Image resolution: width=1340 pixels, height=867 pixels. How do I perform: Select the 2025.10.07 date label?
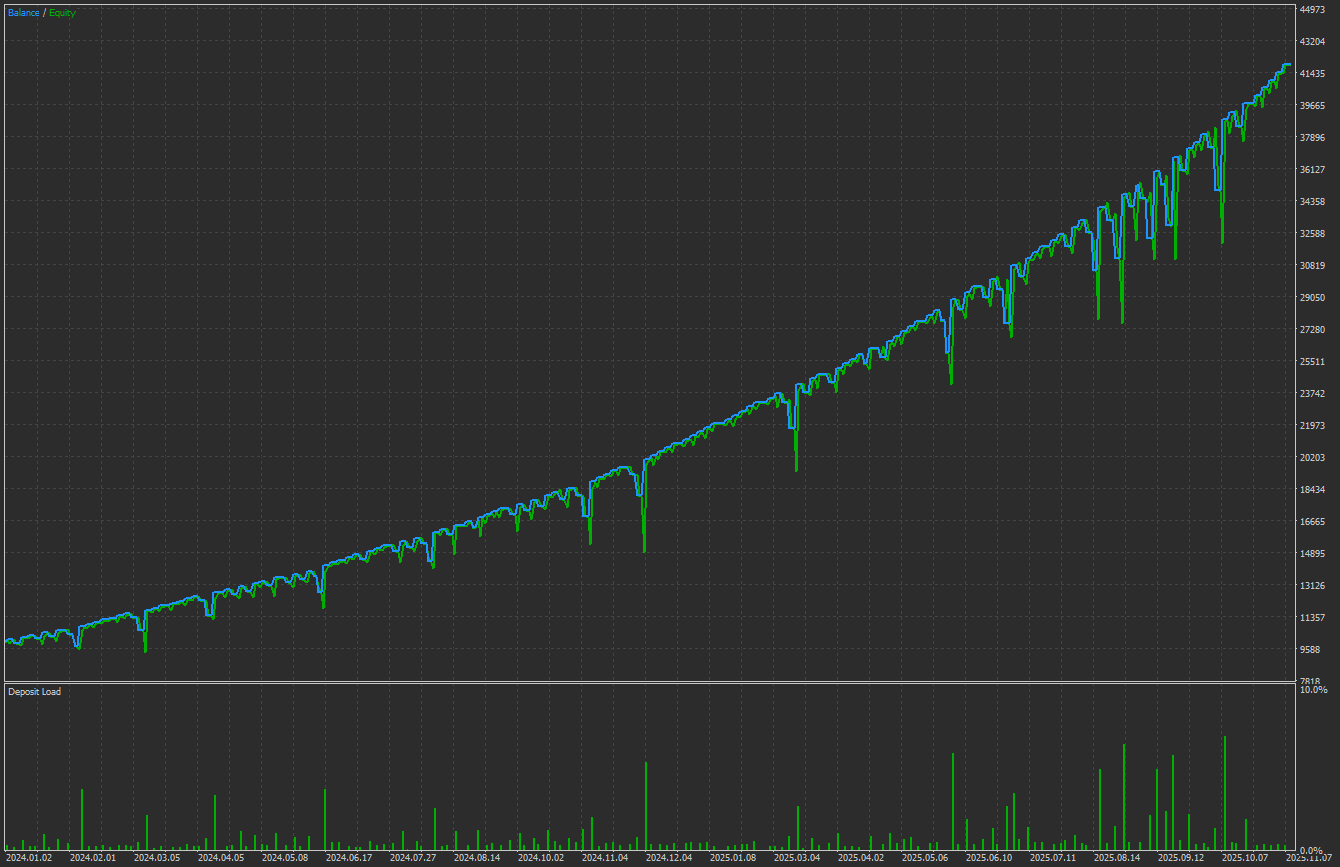pos(1245,858)
